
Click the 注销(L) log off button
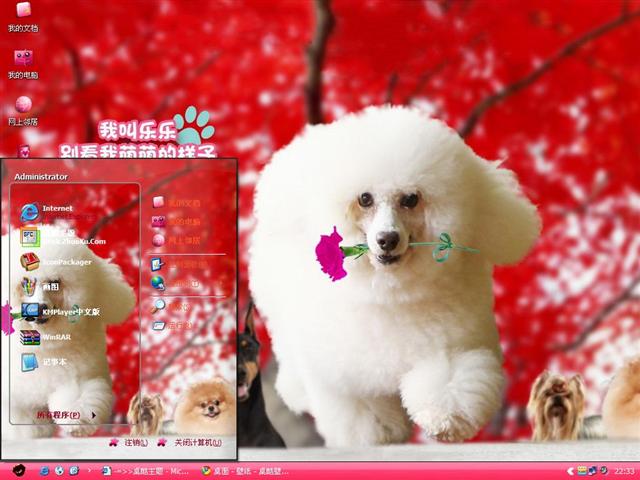pyautogui.click(x=129, y=442)
